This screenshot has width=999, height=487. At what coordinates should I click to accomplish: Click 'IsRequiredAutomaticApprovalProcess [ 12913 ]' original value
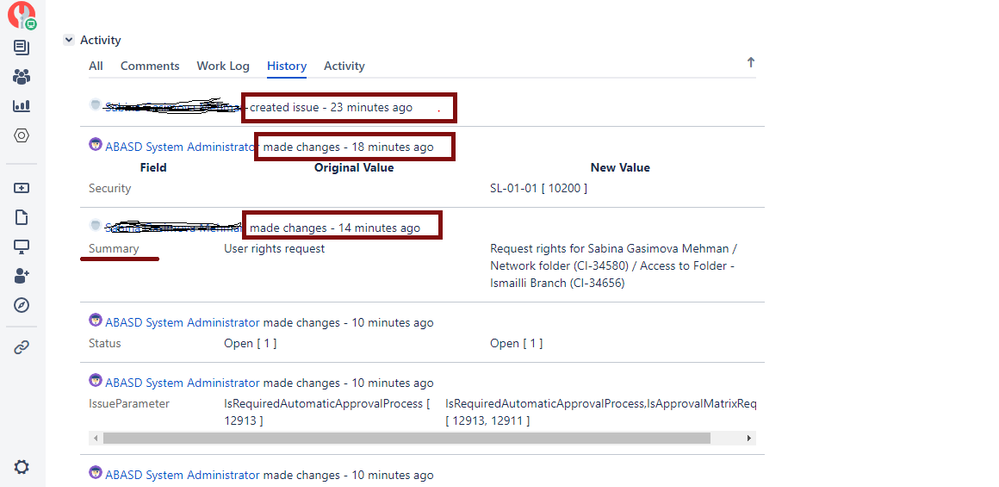(x=327, y=412)
